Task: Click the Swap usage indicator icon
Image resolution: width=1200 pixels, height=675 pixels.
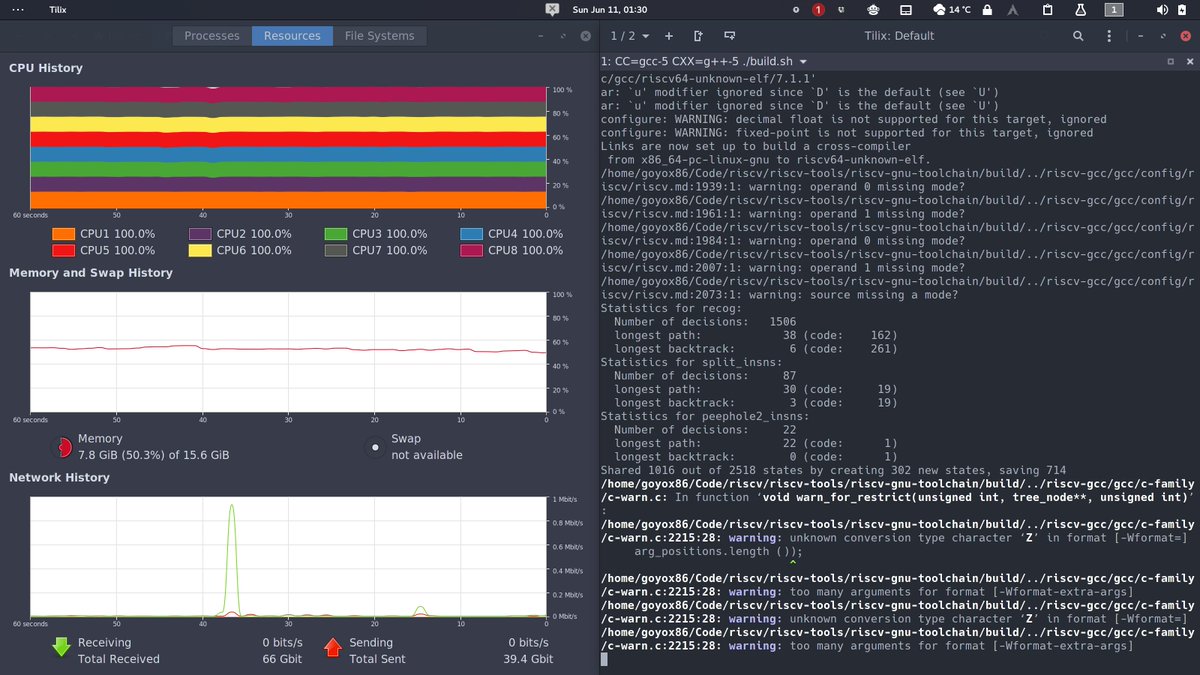Action: click(375, 447)
